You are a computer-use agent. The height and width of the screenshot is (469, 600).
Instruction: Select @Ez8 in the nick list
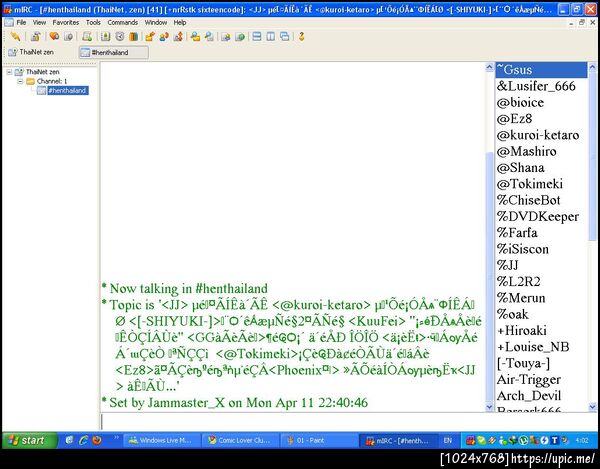click(x=541, y=119)
